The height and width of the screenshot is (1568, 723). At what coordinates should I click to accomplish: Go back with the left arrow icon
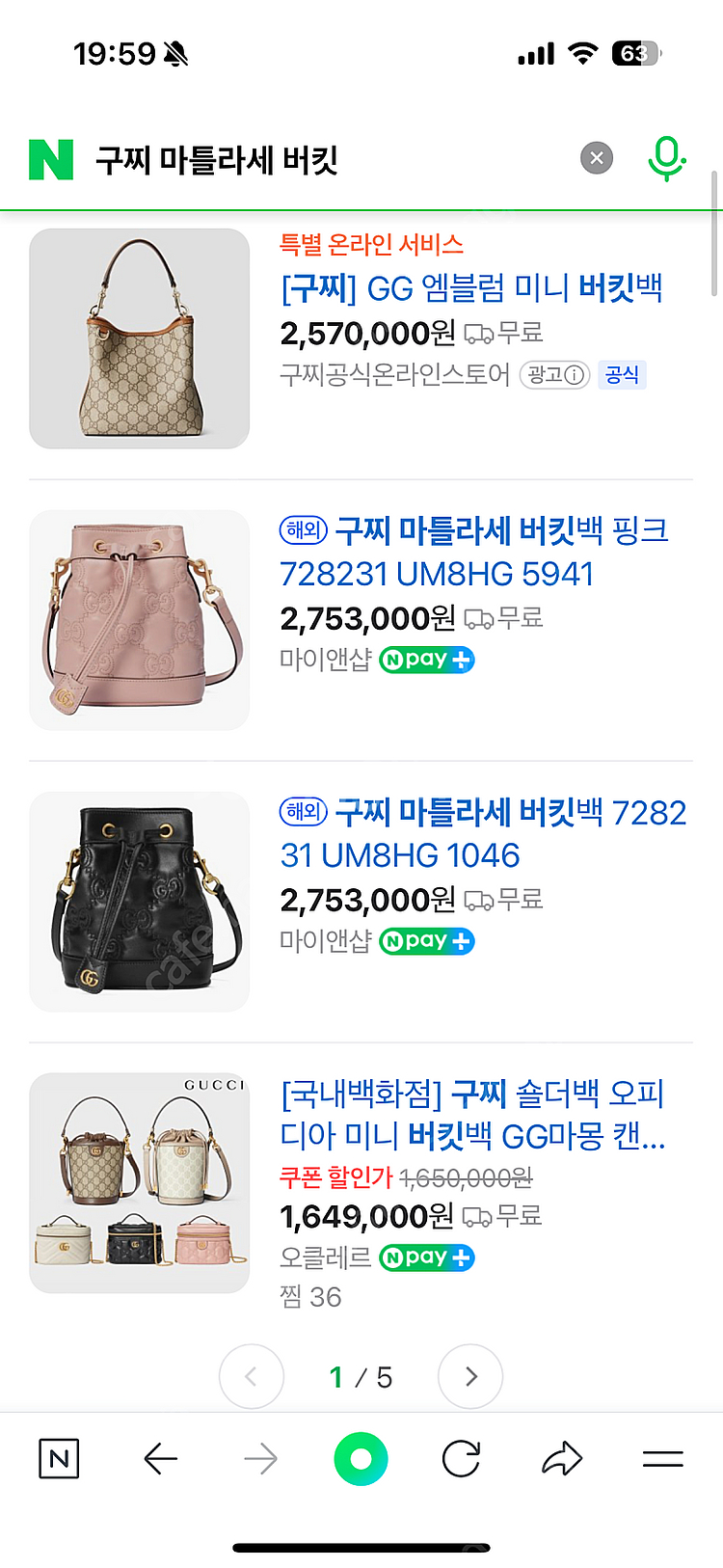point(161,1459)
